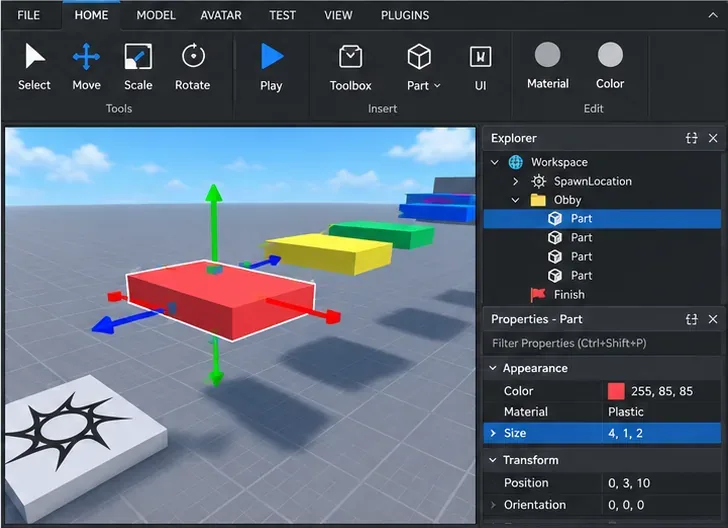Viewport: 728px width, 528px height.
Task: Open the Toolbox panel
Action: pyautogui.click(x=351, y=67)
